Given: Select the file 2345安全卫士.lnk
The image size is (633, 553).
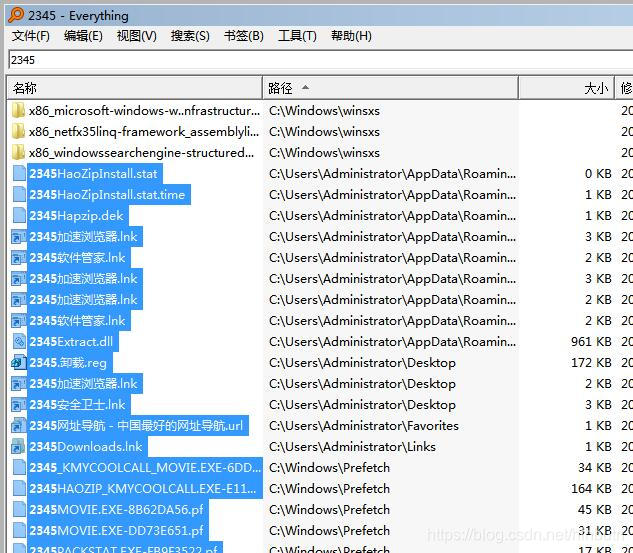Looking at the screenshot, I should (x=77, y=404).
